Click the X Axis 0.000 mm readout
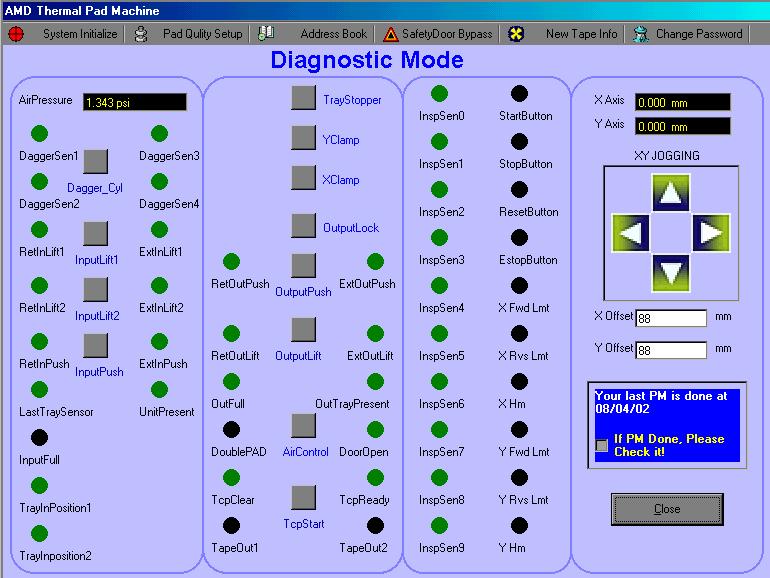This screenshot has width=770, height=578. [x=683, y=102]
